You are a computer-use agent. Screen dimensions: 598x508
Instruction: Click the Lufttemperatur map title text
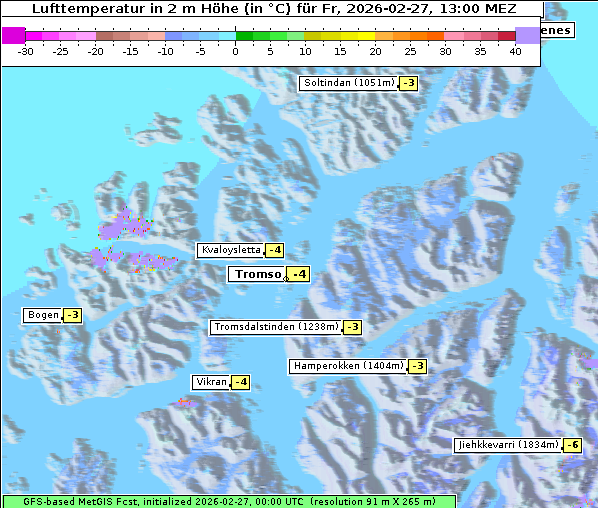tap(274, 8)
